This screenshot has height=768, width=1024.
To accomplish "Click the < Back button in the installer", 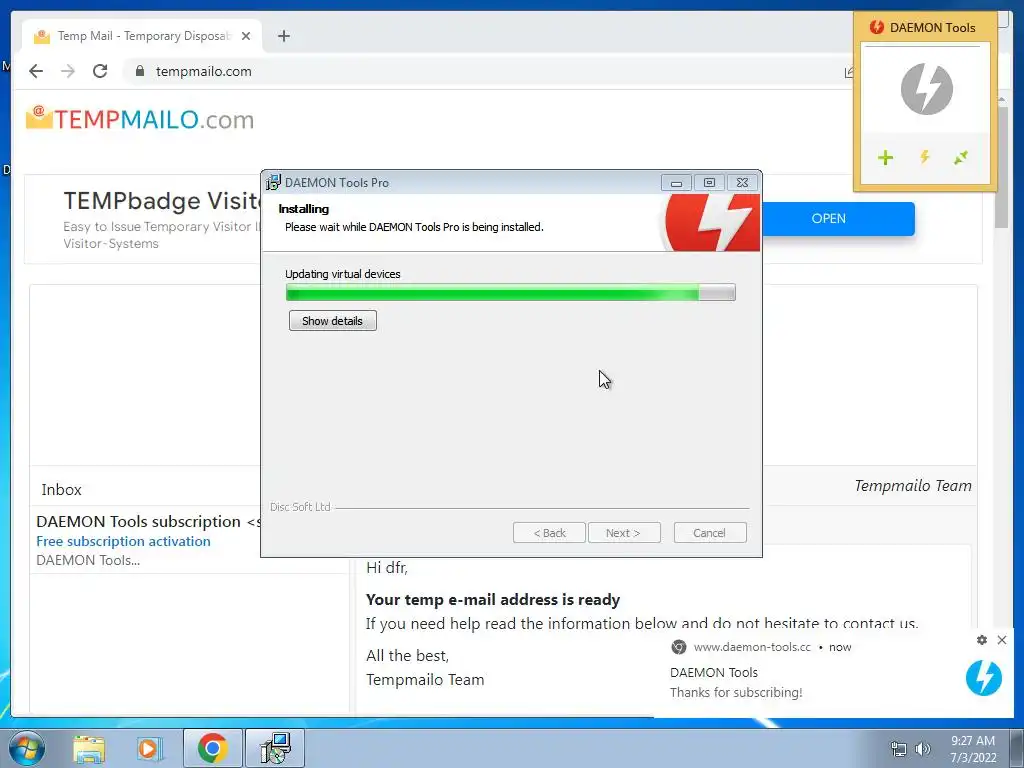I will [x=549, y=533].
